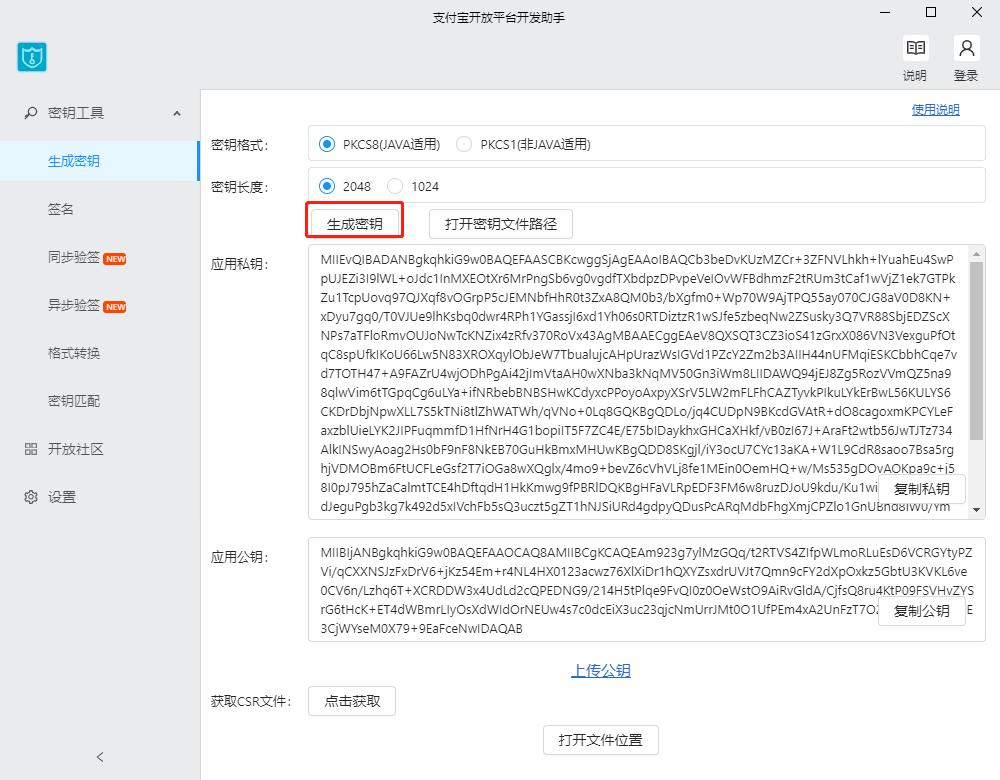
Task: Click the 获取CSR文件: label
Action: 251,702
